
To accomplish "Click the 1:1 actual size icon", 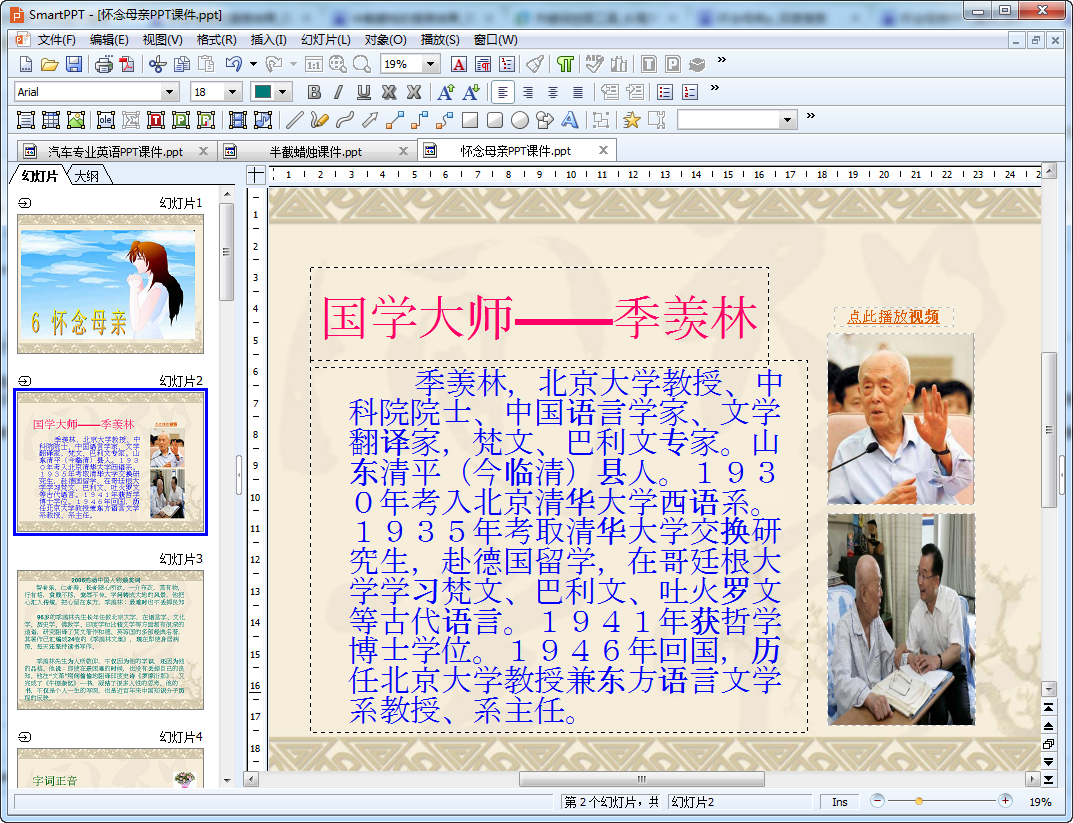I will (x=313, y=64).
